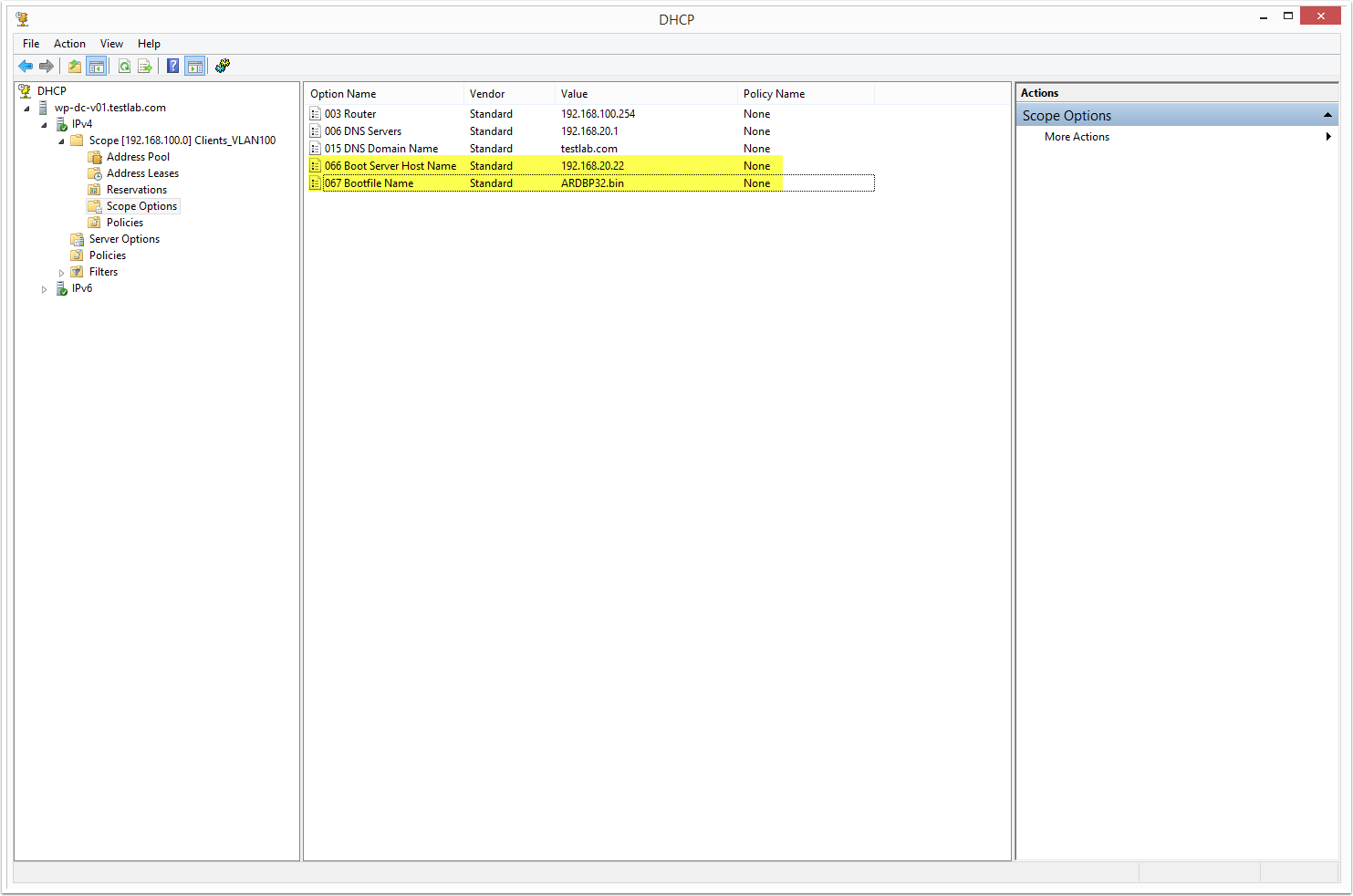Select the IPv4 node icon
The width and height of the screenshot is (1353, 896).
62,124
